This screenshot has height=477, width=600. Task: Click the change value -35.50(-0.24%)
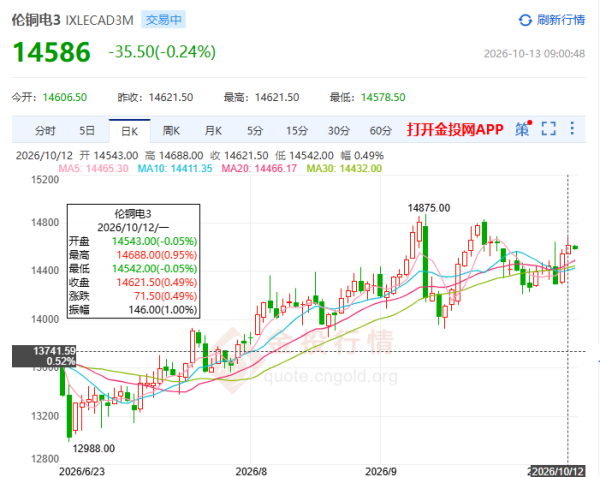(162, 52)
